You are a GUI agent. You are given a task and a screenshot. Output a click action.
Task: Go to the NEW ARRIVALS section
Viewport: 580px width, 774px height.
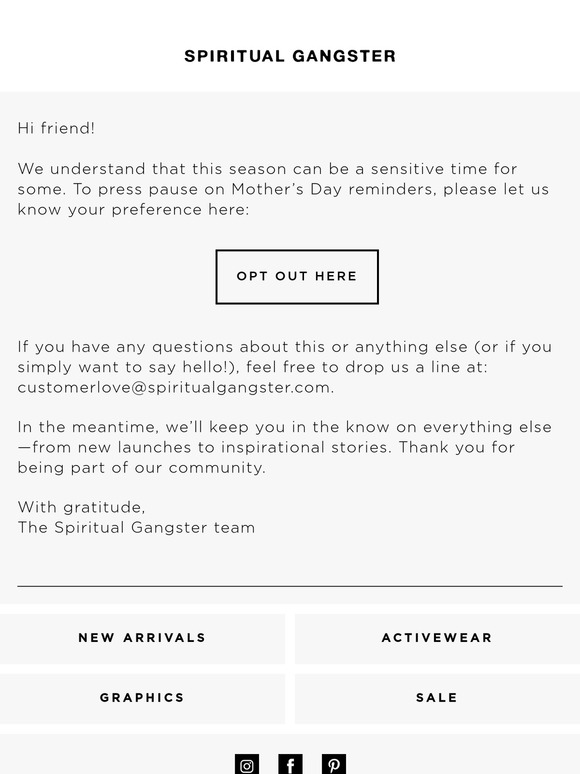tap(142, 638)
